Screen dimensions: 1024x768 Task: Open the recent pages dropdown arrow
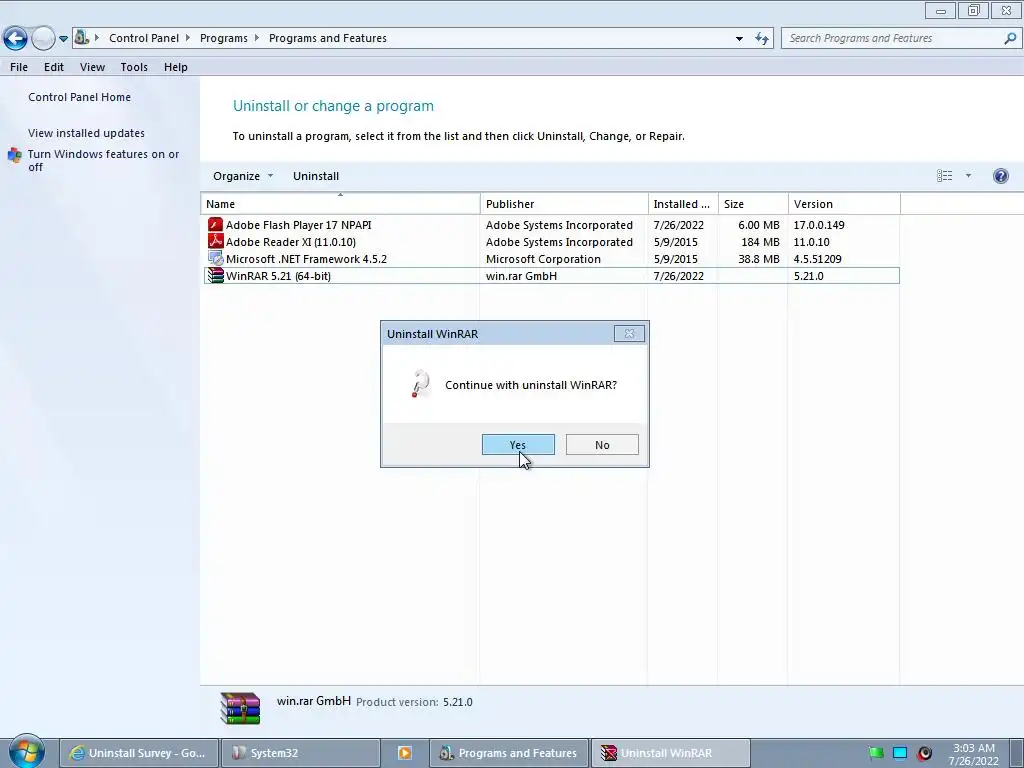tap(63, 39)
